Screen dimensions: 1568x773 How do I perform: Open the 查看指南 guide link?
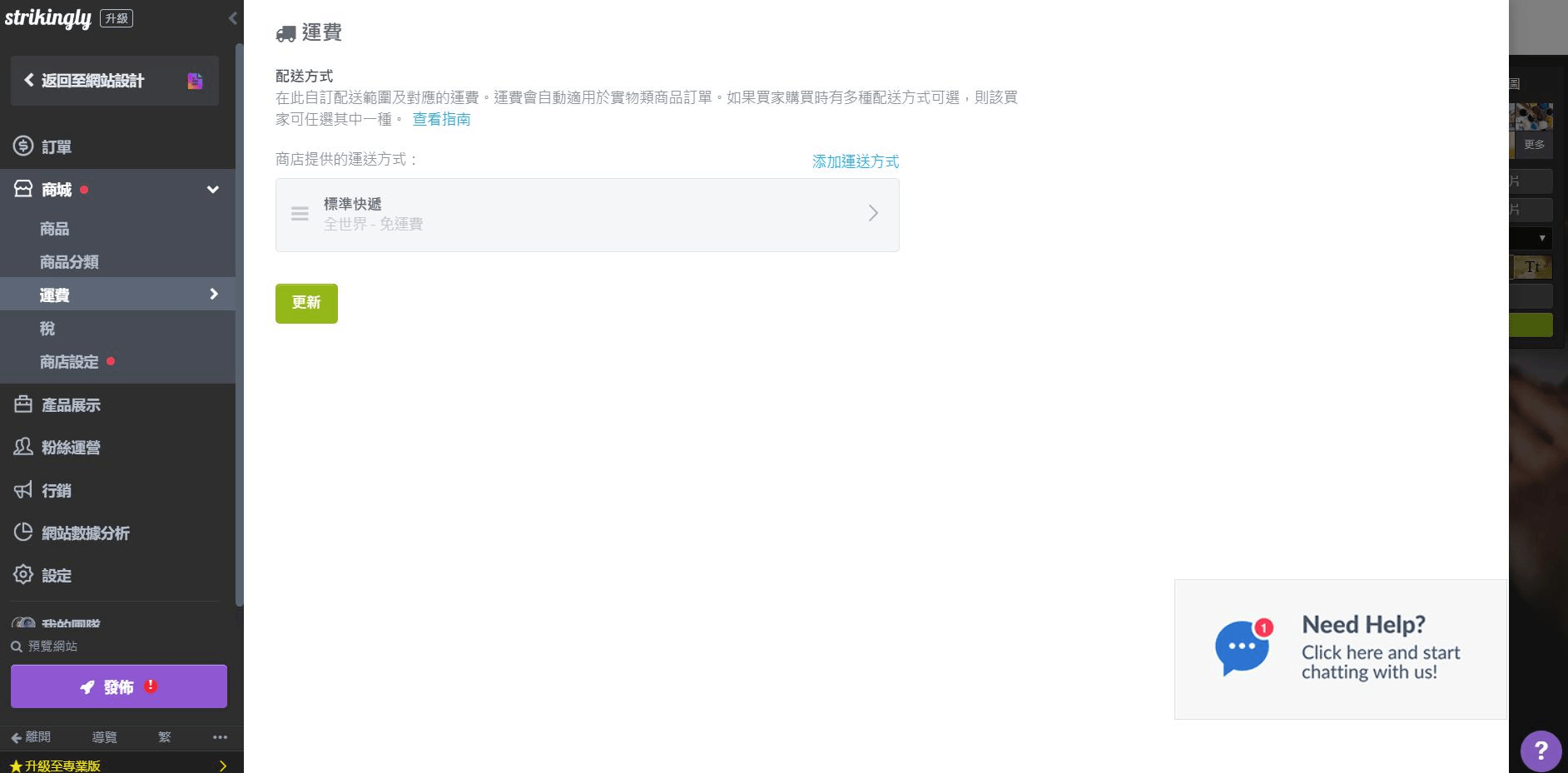(x=441, y=119)
